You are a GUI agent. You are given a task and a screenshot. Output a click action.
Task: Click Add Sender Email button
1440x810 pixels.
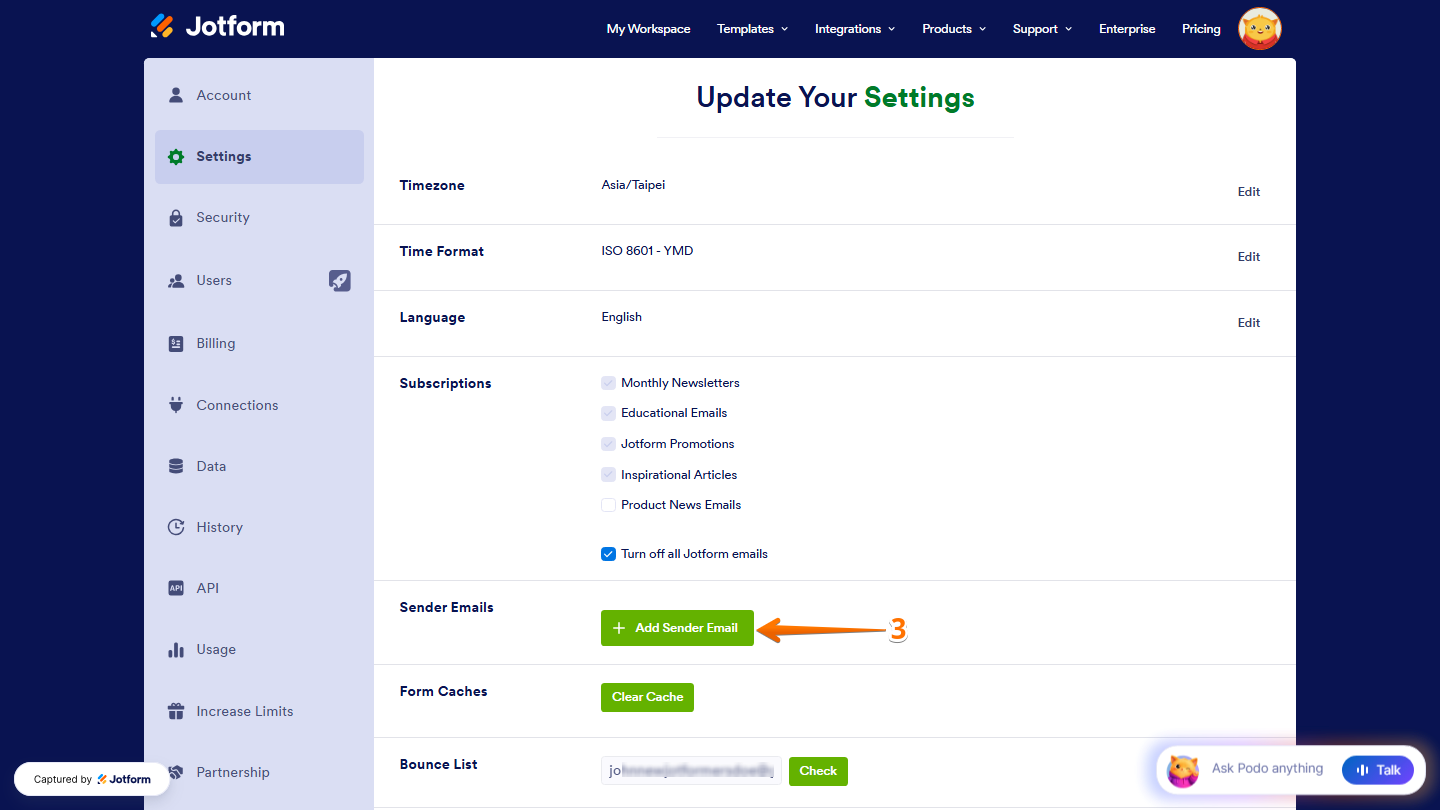click(x=677, y=628)
